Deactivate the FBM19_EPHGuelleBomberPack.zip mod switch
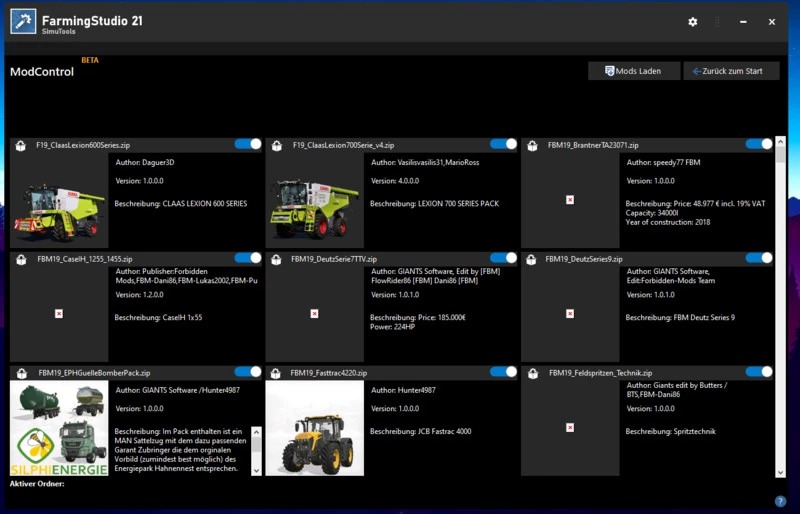The width and height of the screenshot is (800, 514). 248,372
